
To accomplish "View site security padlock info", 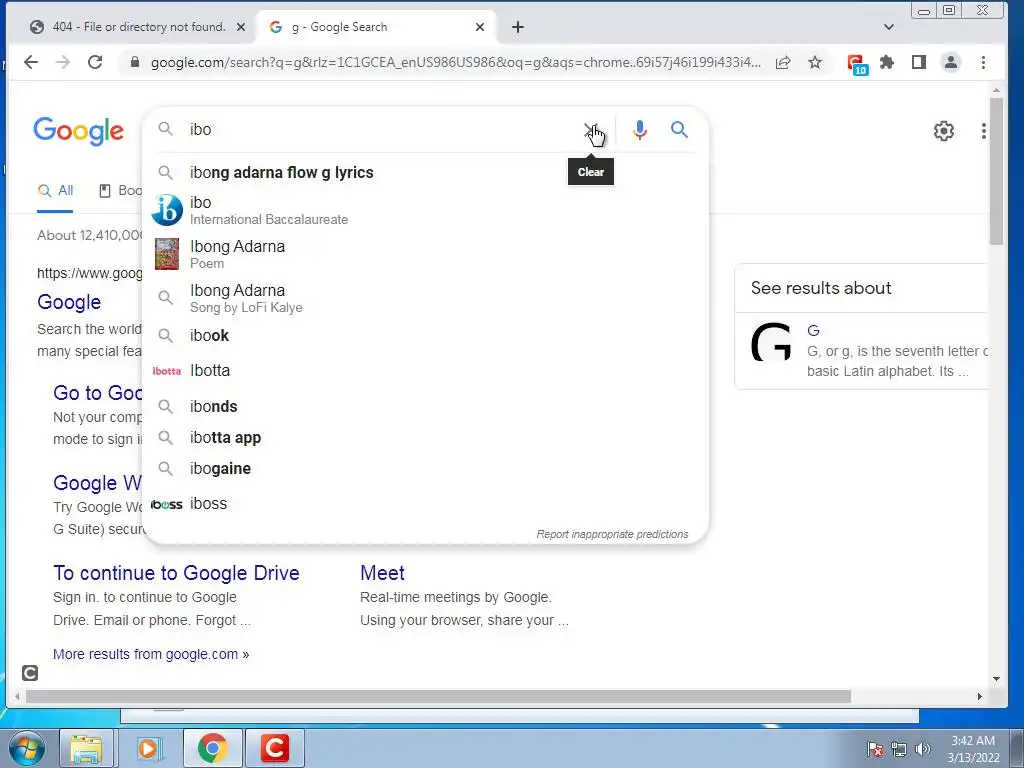I will pos(135,62).
